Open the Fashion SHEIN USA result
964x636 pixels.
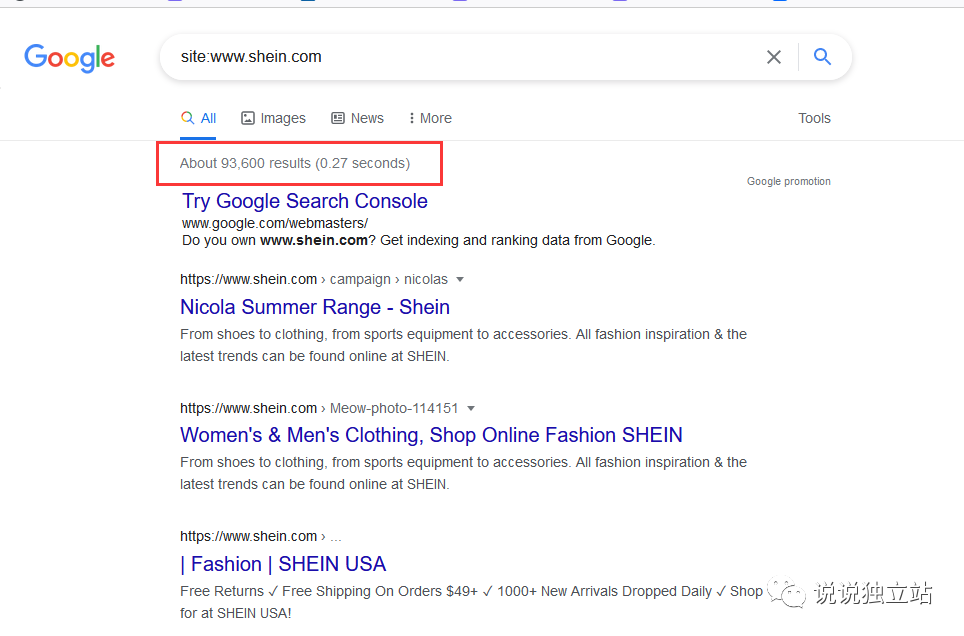pyautogui.click(x=283, y=564)
